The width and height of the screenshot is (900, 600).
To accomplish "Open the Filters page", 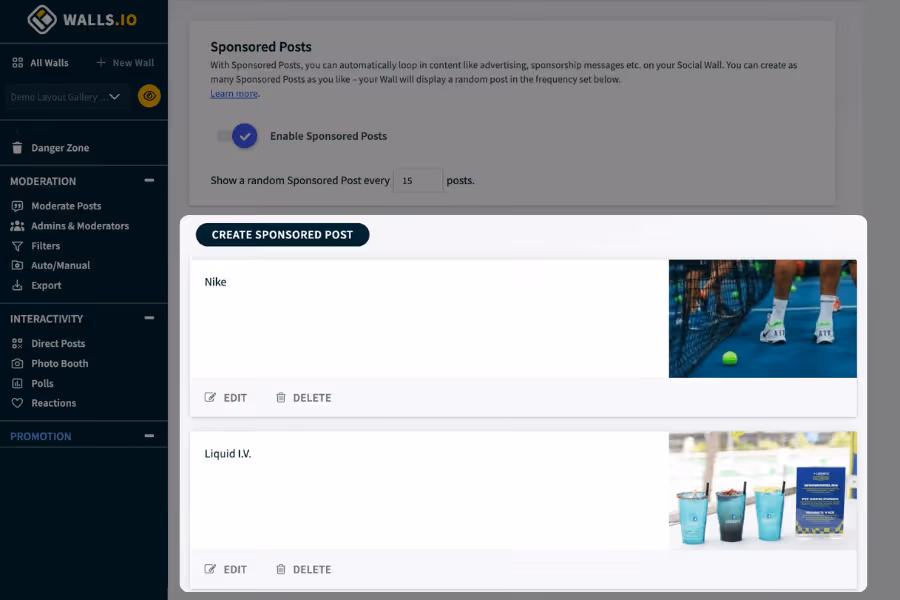I will click(45, 246).
